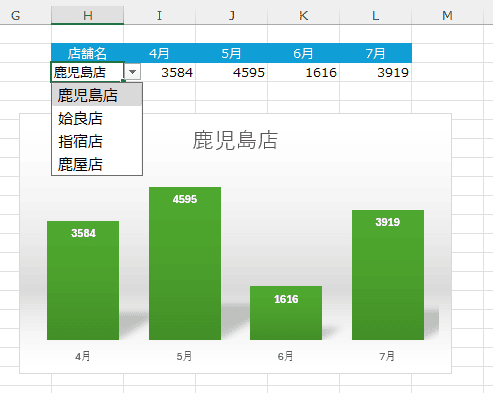Screen dimensions: 493x393
Task: Click column M header
Action: pyautogui.click(x=447, y=15)
